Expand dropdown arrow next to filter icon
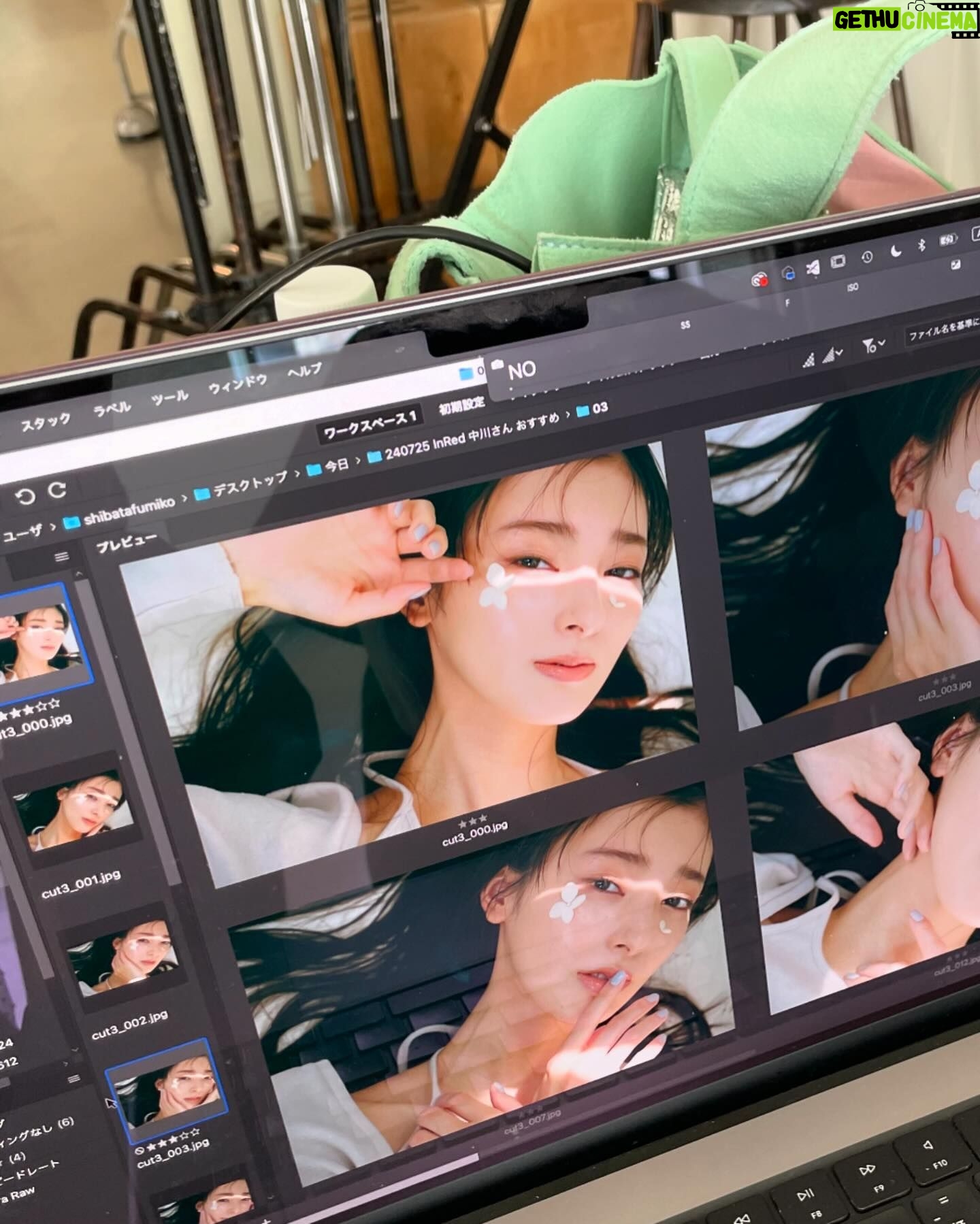This screenshot has width=980, height=1224. pyautogui.click(x=882, y=344)
